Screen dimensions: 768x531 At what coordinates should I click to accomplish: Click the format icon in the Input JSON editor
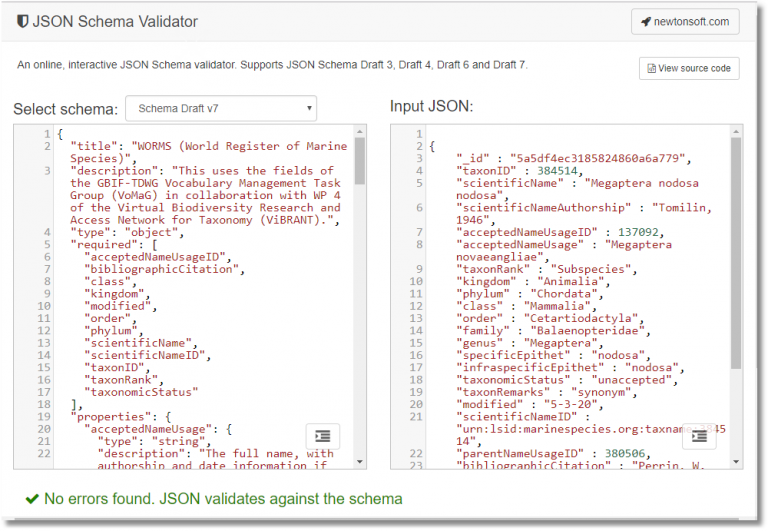tap(699, 437)
